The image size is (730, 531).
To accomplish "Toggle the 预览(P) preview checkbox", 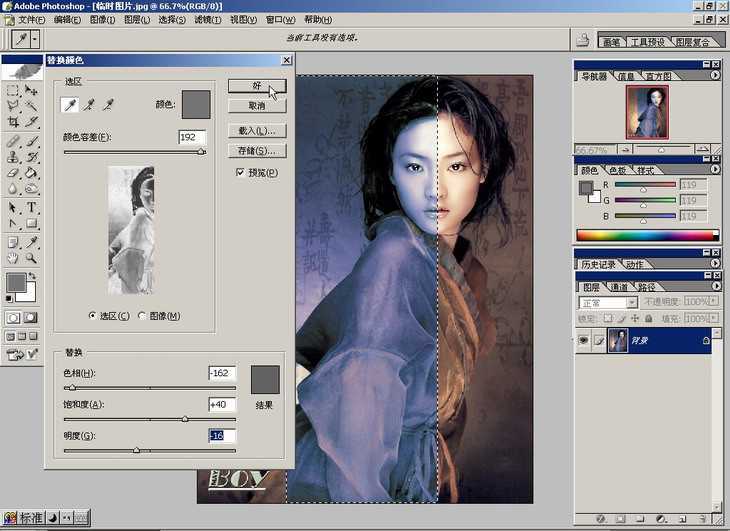I will (240, 173).
